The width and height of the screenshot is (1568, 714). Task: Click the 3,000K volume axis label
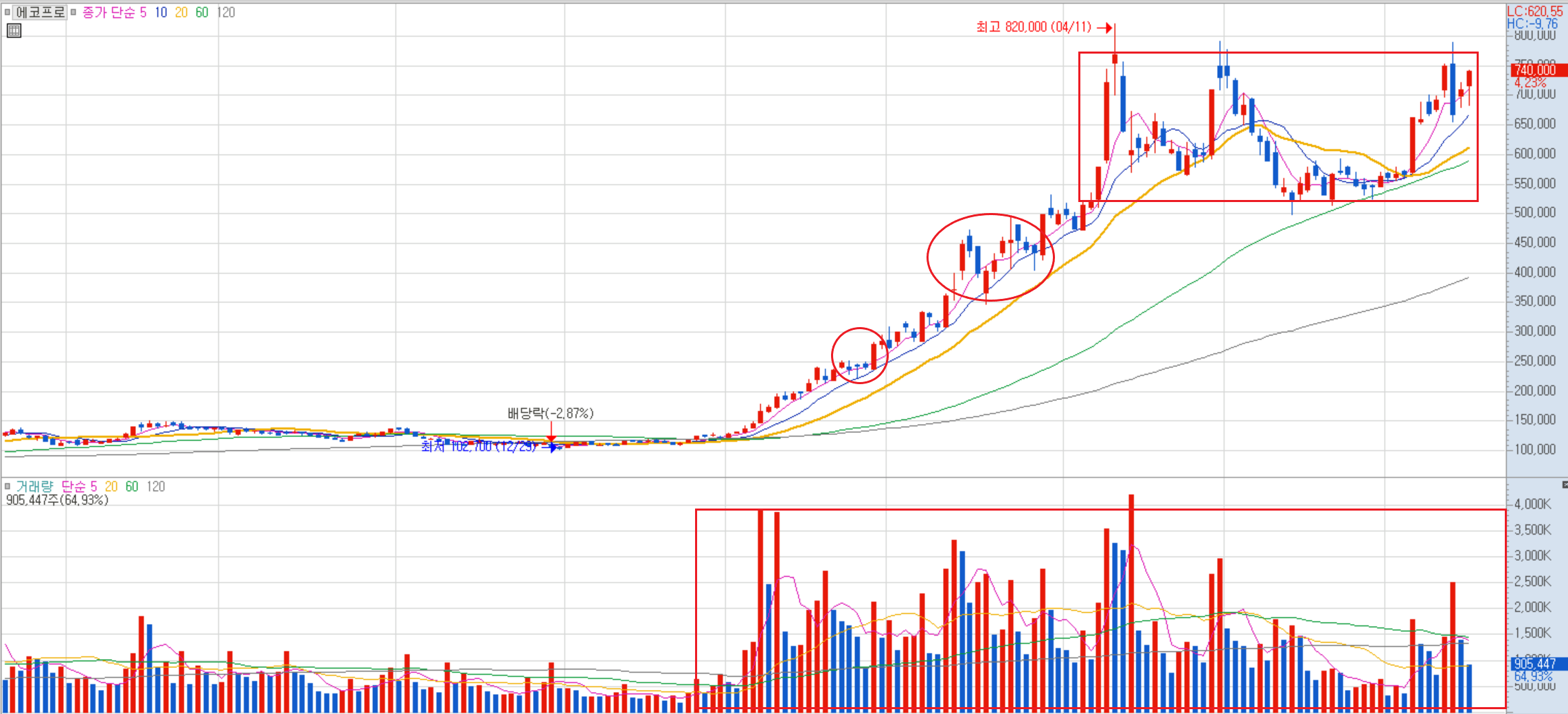(1533, 555)
